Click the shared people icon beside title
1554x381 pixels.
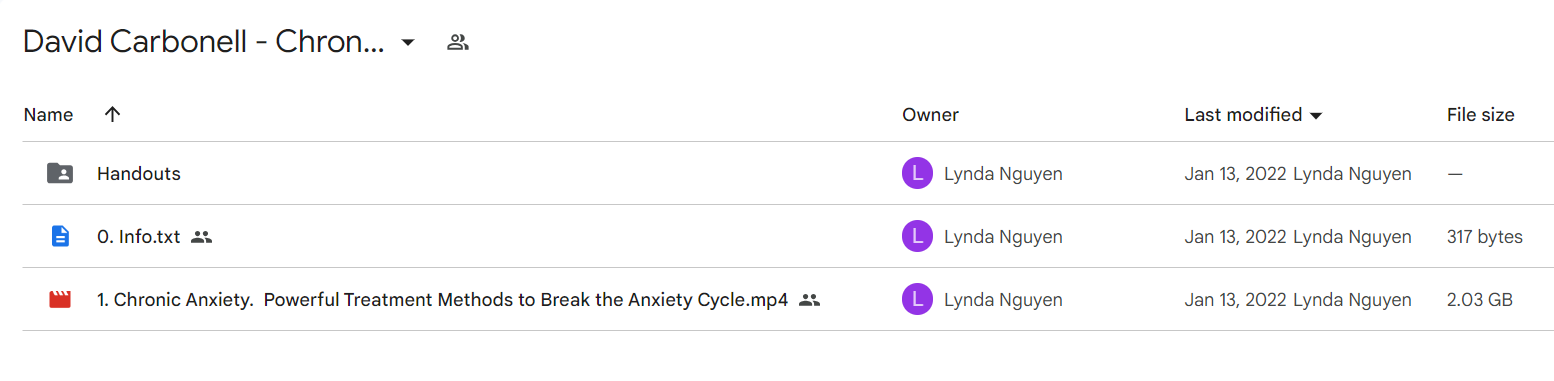point(458,42)
